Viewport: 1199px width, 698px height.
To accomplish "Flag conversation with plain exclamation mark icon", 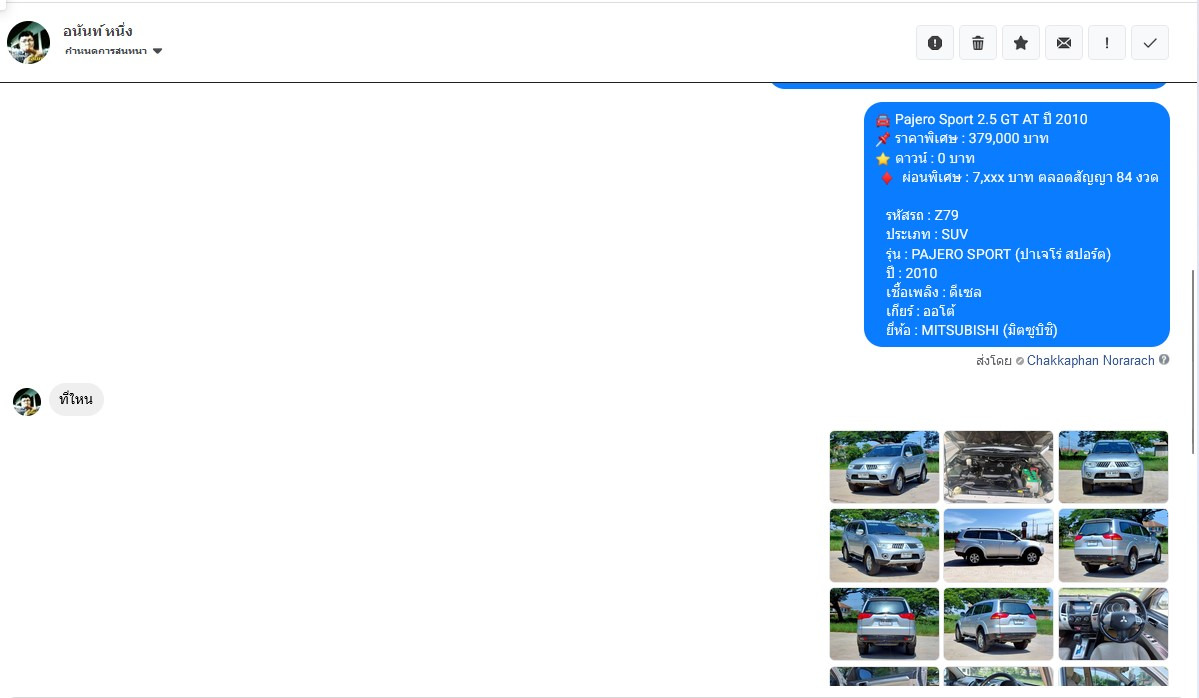I will click(1107, 43).
